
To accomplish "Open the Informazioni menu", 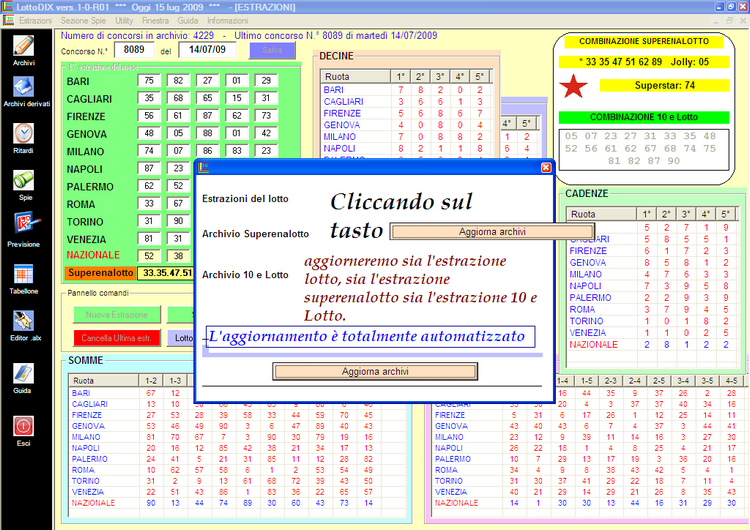I will (x=228, y=21).
